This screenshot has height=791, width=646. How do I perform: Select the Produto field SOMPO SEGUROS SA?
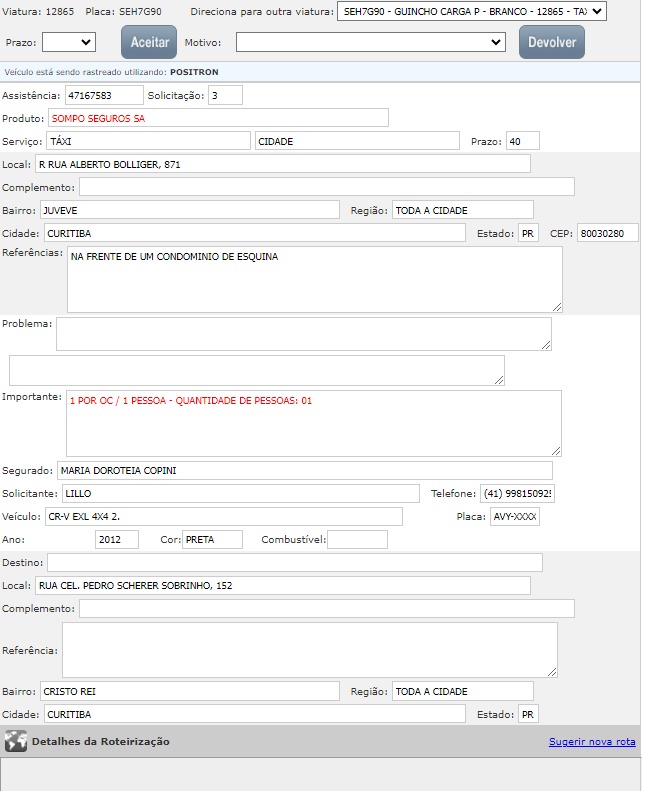coord(218,118)
